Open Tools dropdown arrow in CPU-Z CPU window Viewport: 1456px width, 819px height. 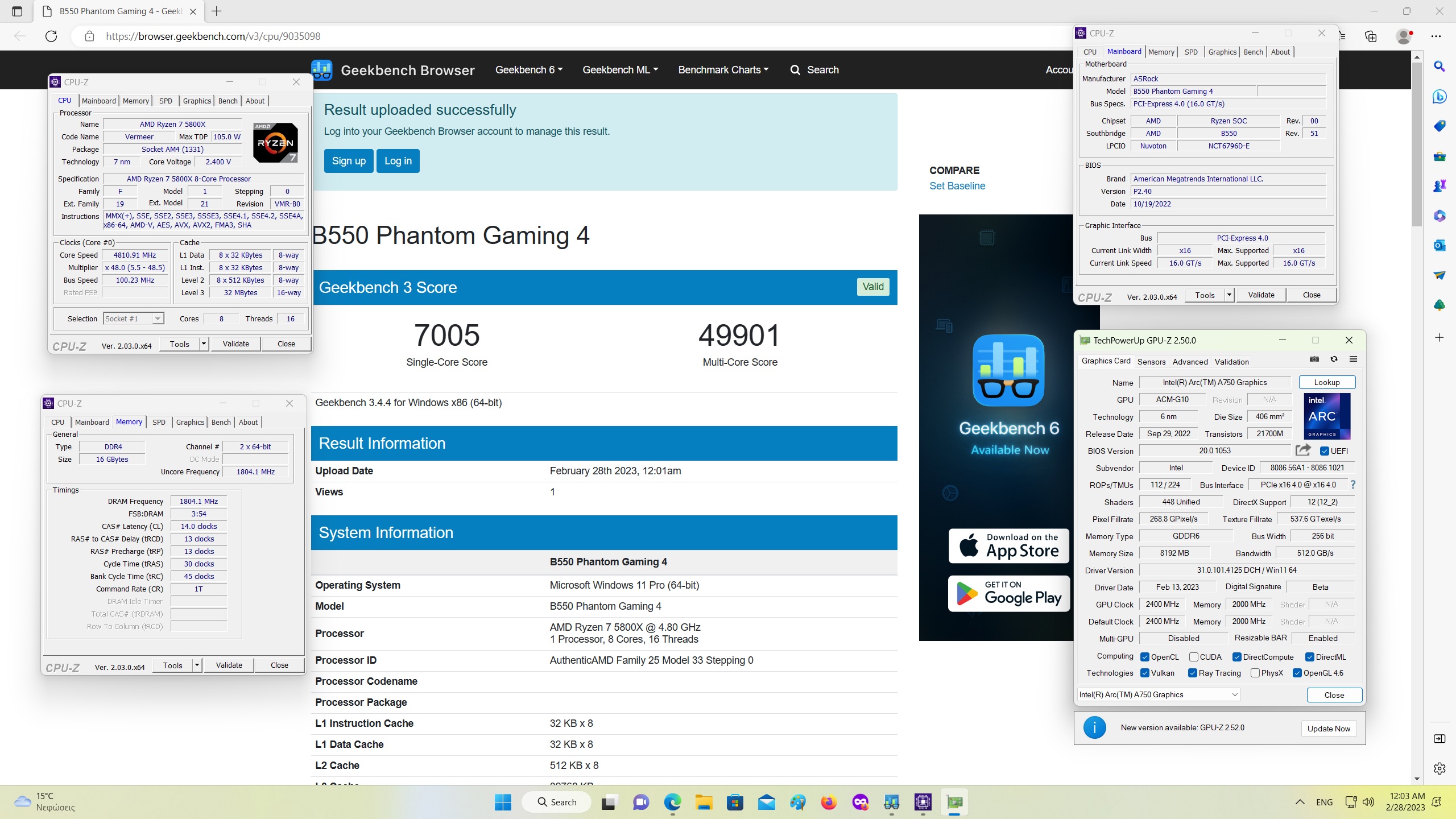point(204,344)
